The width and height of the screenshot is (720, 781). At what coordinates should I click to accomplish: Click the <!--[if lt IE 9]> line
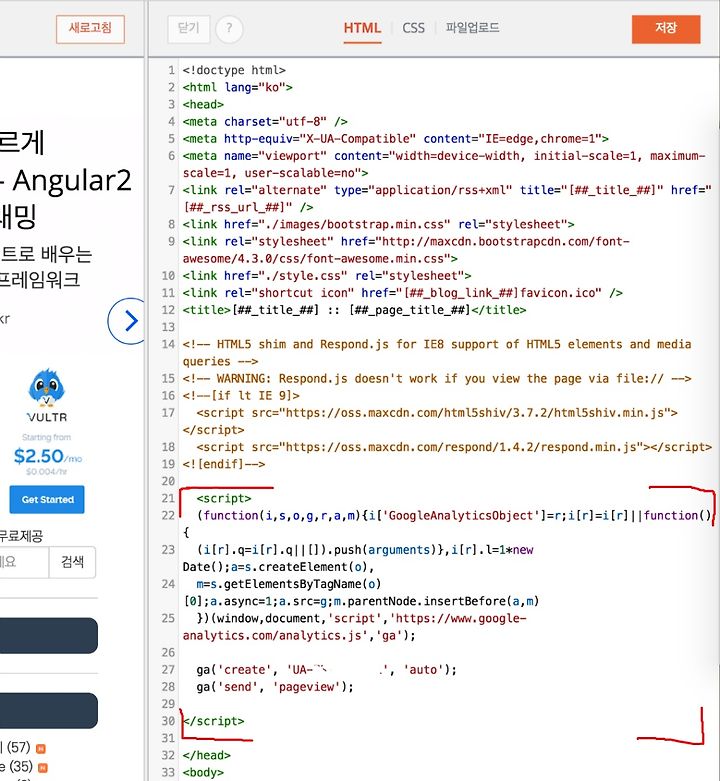241,395
